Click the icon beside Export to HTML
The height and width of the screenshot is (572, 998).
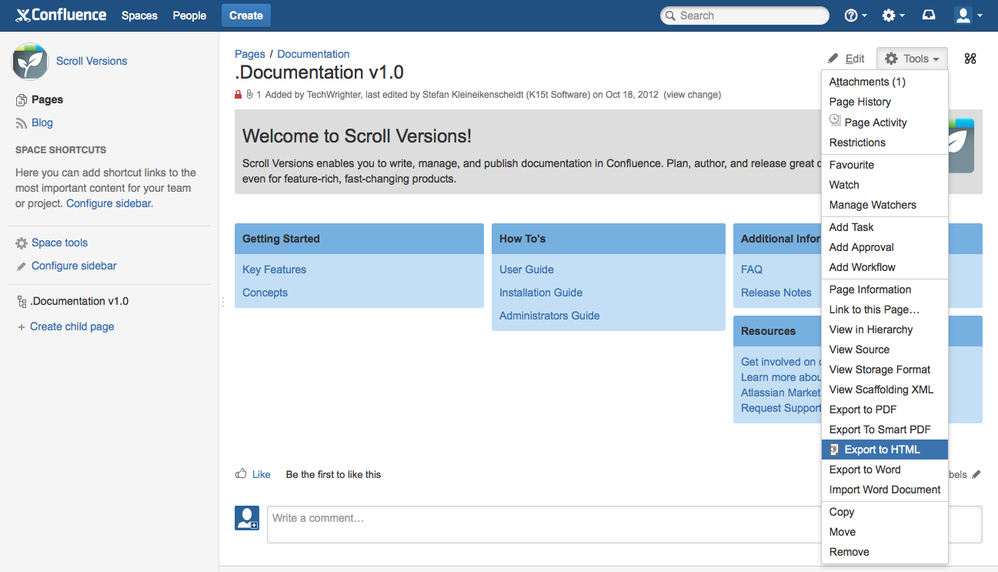pos(834,450)
